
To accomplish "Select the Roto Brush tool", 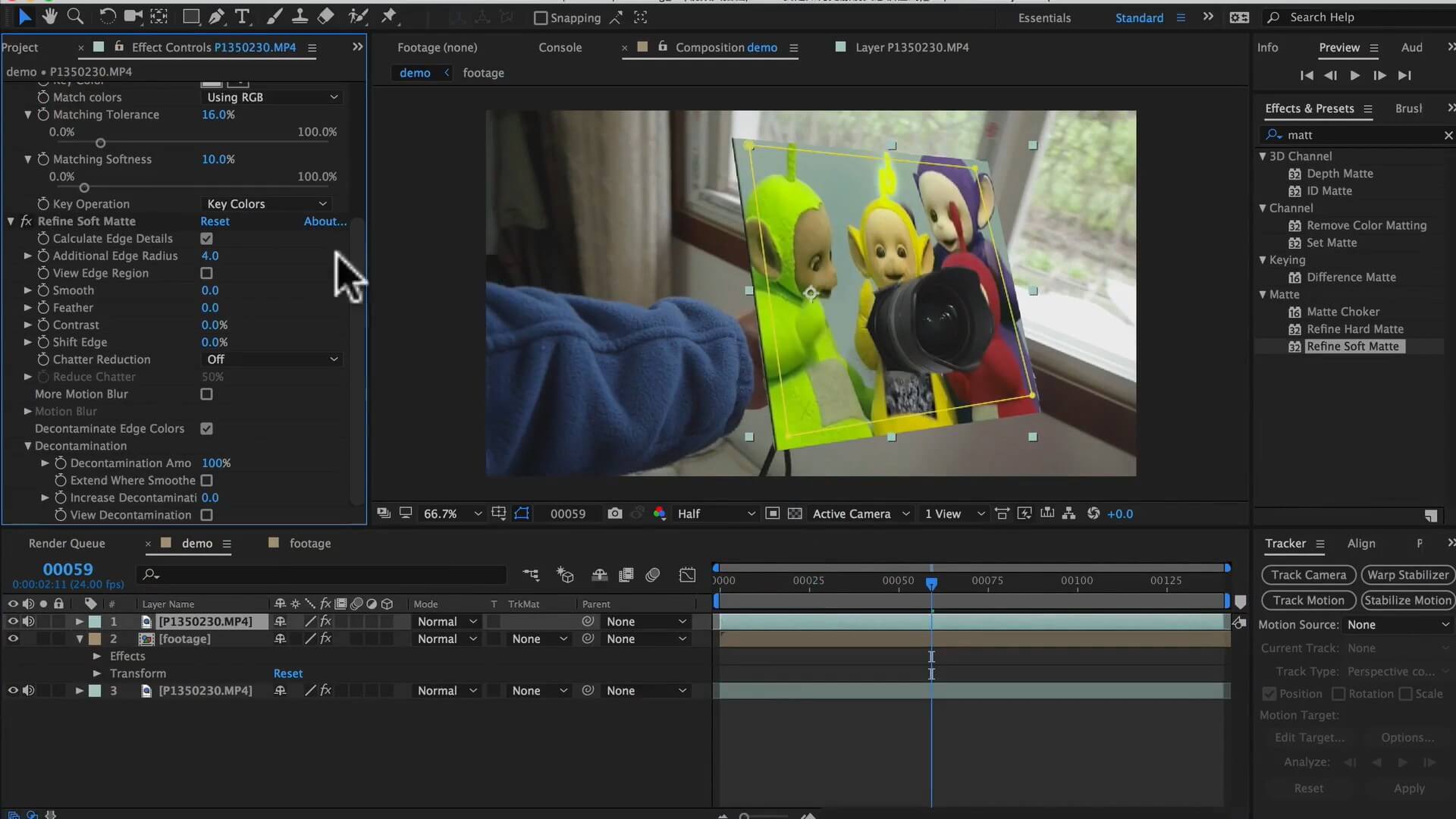I will pyautogui.click(x=358, y=16).
